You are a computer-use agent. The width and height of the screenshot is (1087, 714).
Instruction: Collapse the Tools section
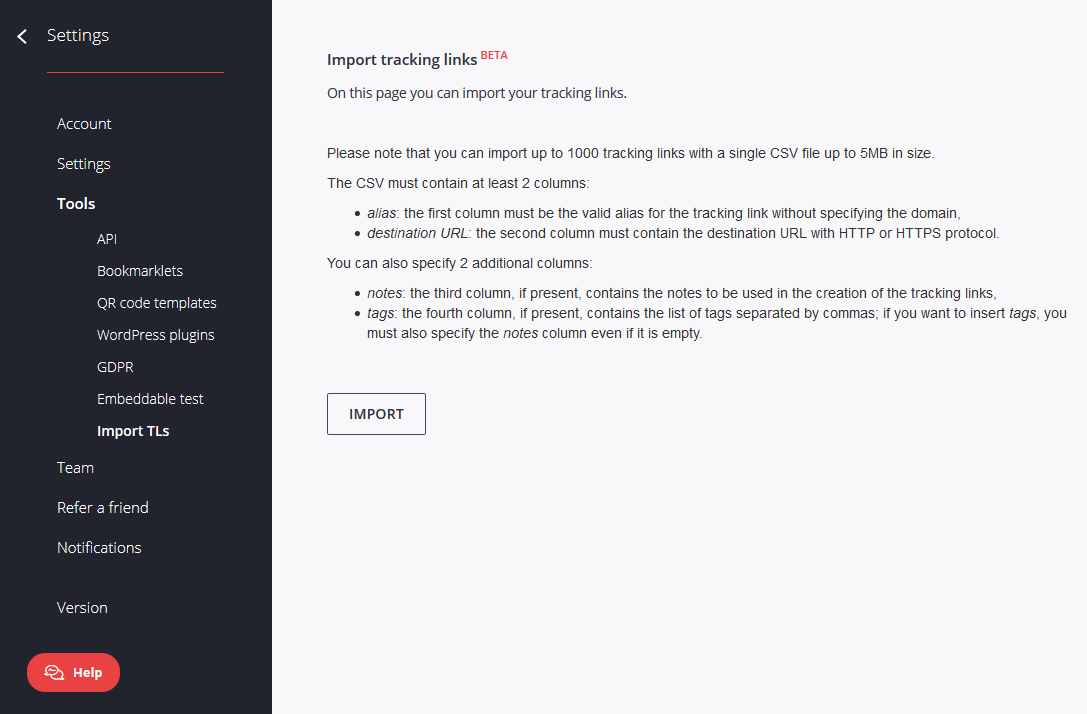76,204
